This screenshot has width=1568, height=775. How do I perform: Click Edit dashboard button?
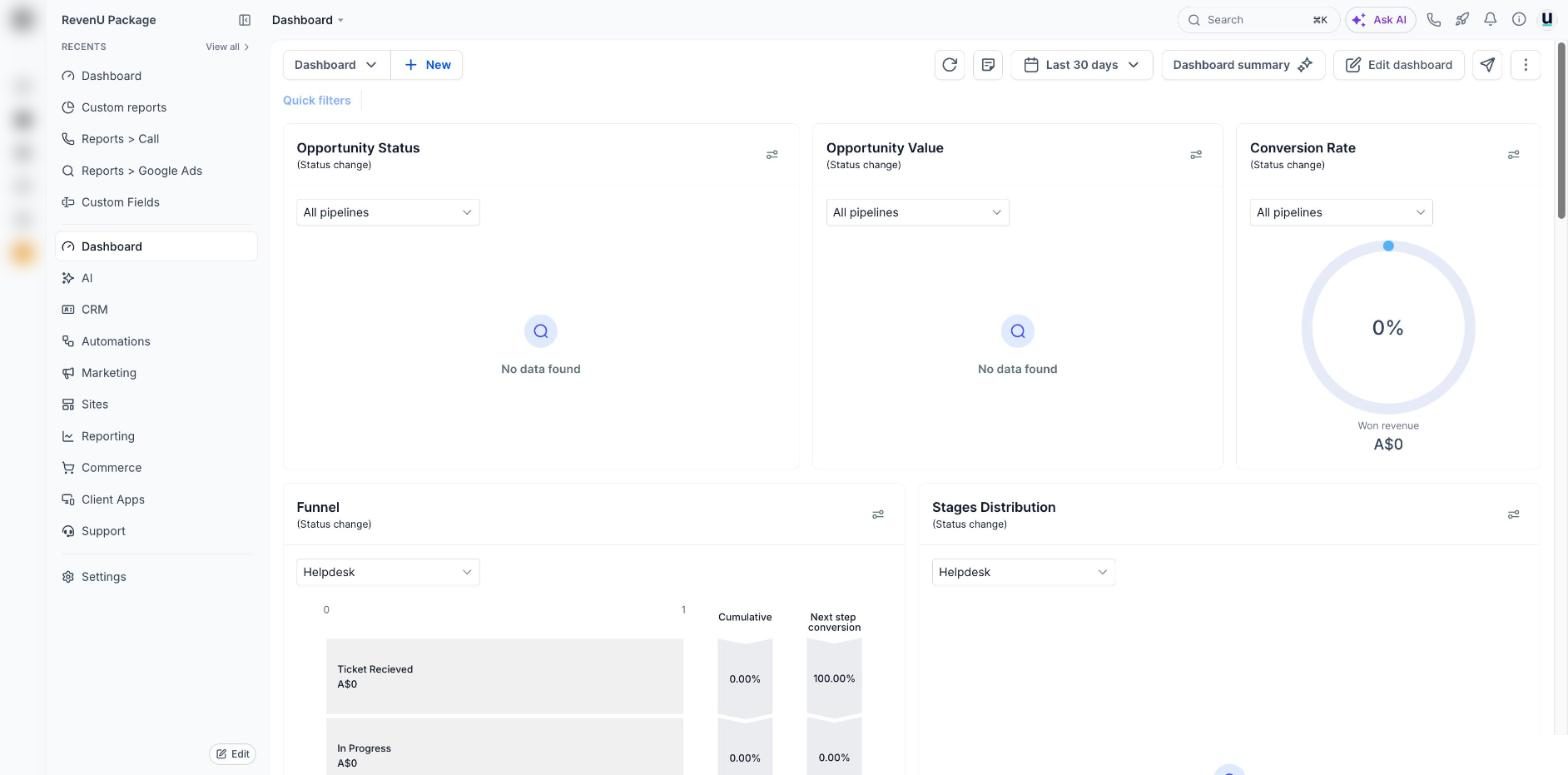[1399, 65]
